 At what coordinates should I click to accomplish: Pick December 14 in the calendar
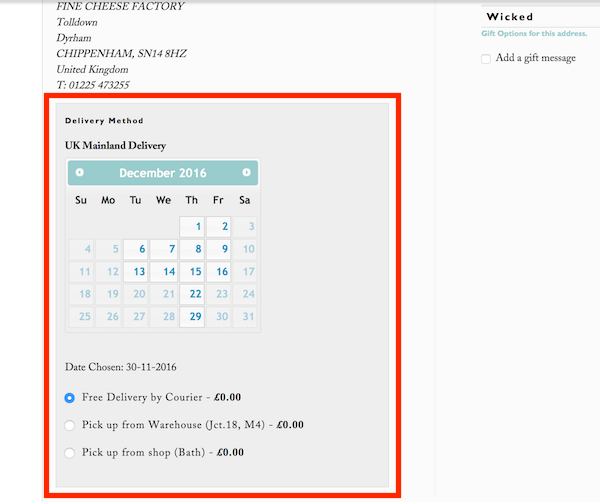pyautogui.click(x=164, y=272)
